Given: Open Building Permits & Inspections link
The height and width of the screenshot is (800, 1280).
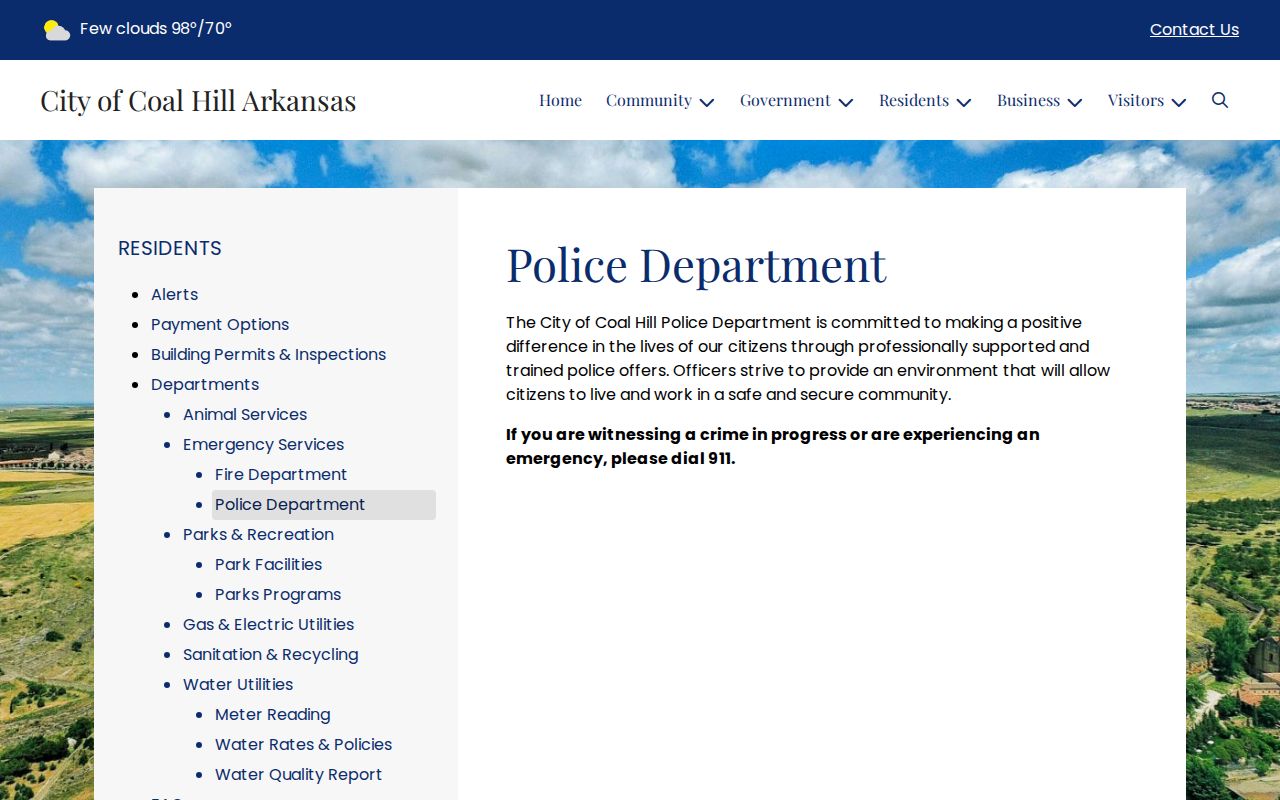Looking at the screenshot, I should coord(268,354).
